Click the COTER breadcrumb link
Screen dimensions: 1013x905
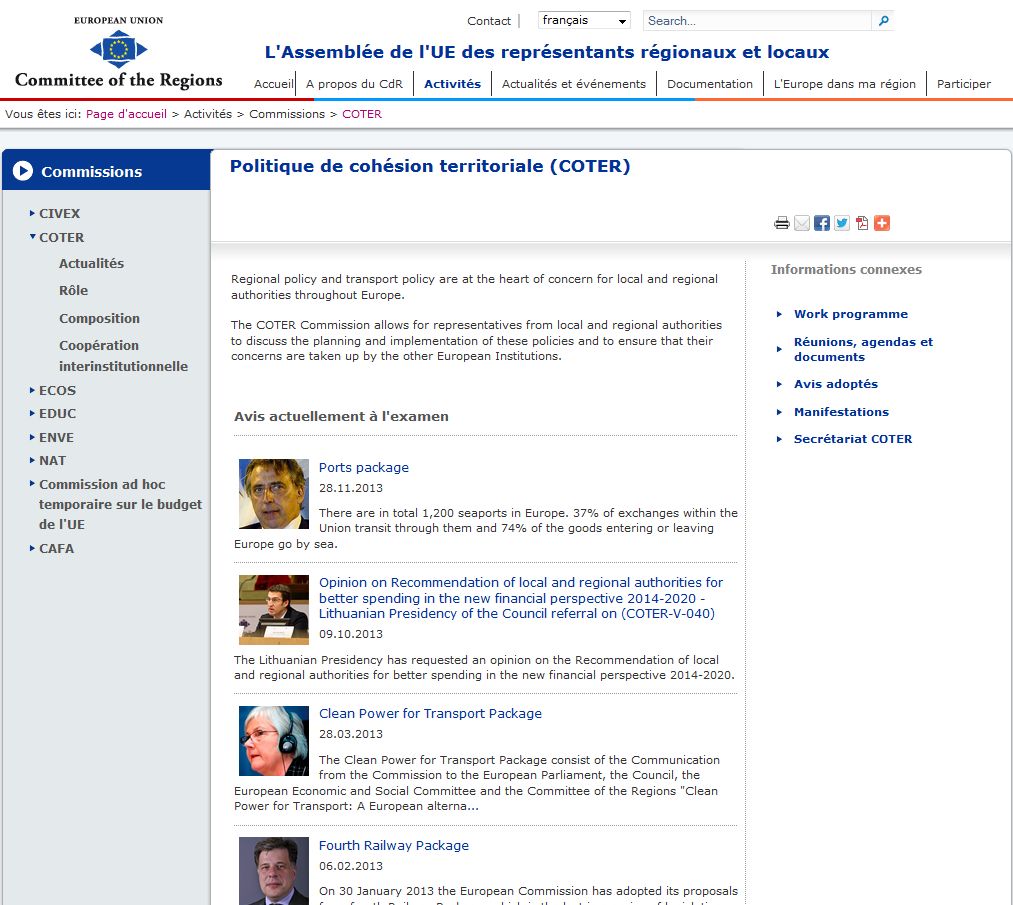pos(362,114)
